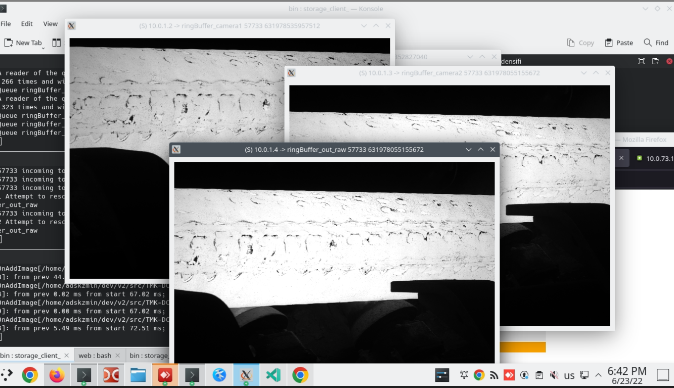
Task: Click the Paste button in Konsole toolbar
Action: coord(619,43)
